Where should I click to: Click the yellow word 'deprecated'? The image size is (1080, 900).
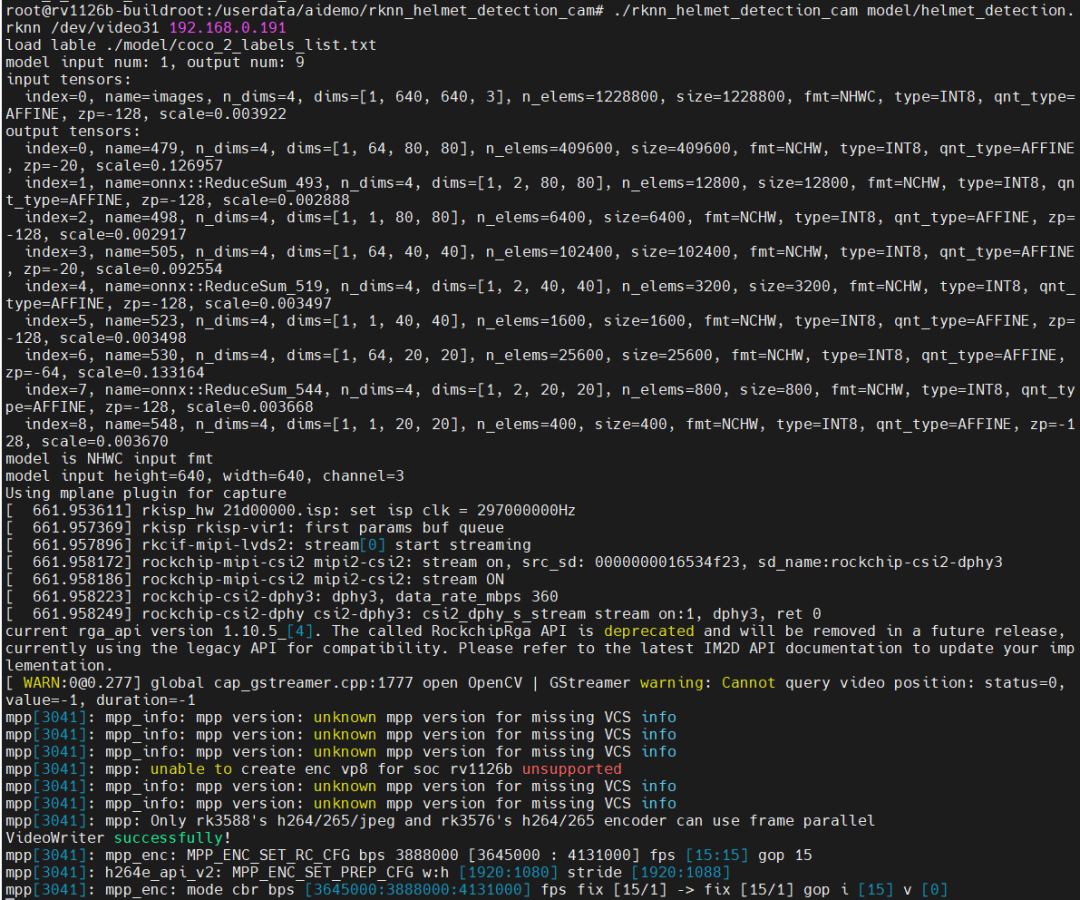click(x=649, y=631)
